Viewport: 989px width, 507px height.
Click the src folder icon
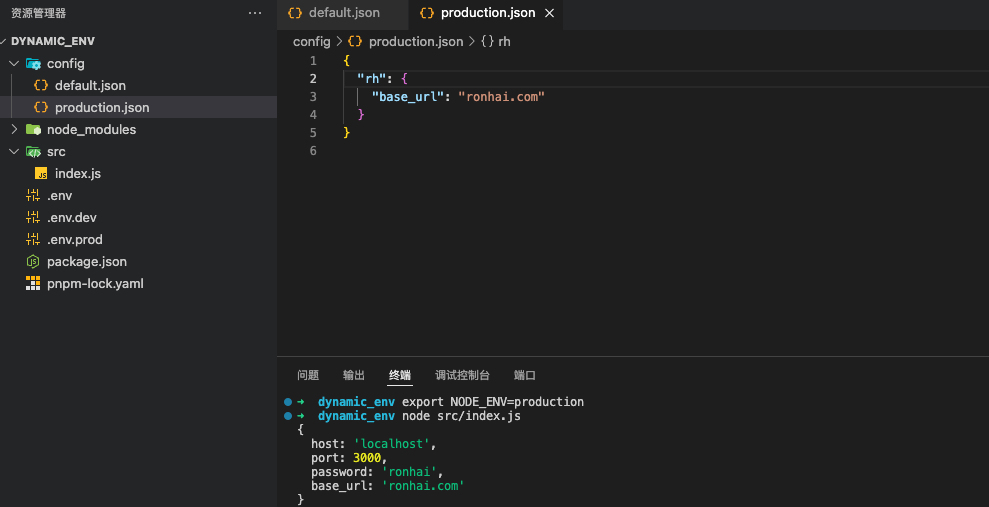(33, 151)
